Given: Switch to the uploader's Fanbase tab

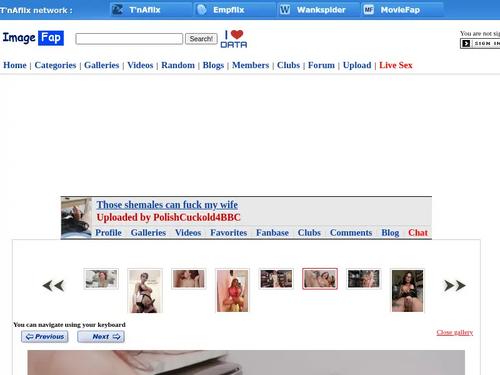Looking at the screenshot, I should tap(272, 232).
